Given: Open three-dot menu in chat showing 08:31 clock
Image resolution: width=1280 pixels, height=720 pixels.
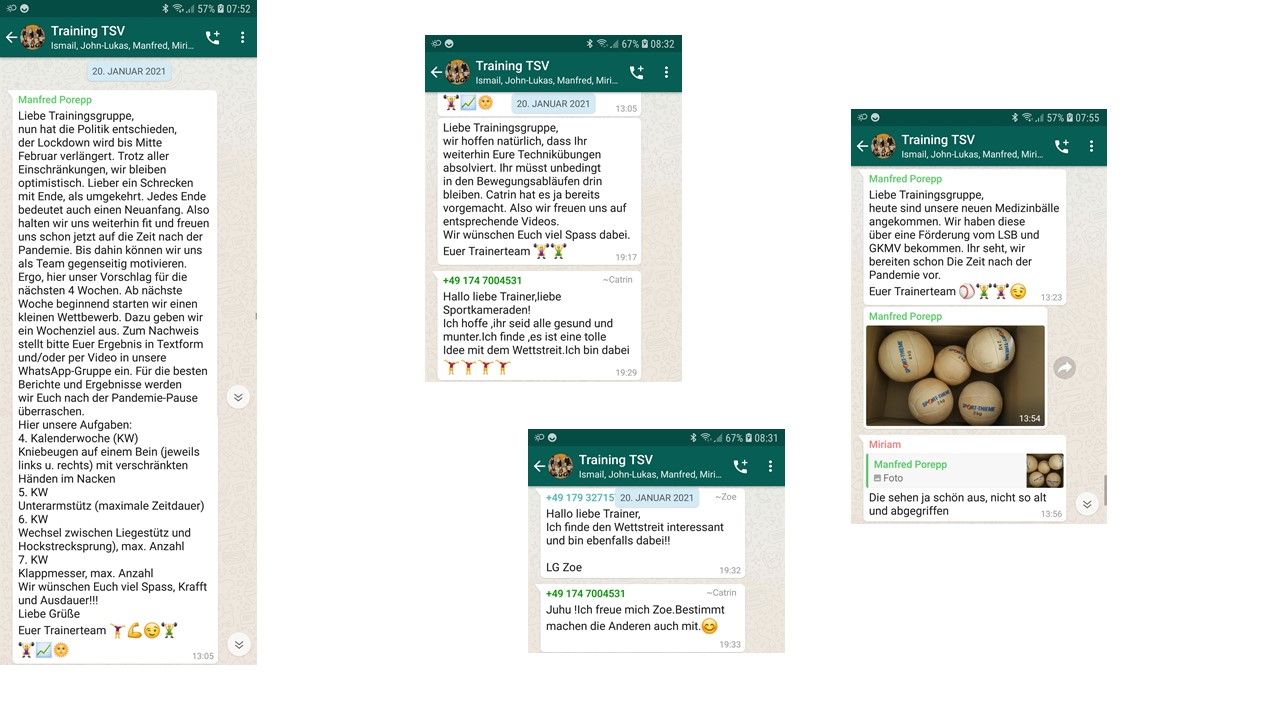Looking at the screenshot, I should pyautogui.click(x=770, y=466).
